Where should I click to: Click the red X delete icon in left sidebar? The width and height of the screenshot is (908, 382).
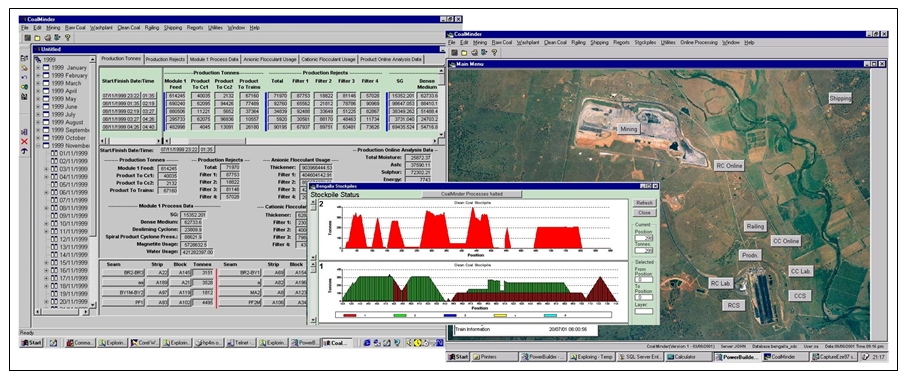pyautogui.click(x=24, y=141)
